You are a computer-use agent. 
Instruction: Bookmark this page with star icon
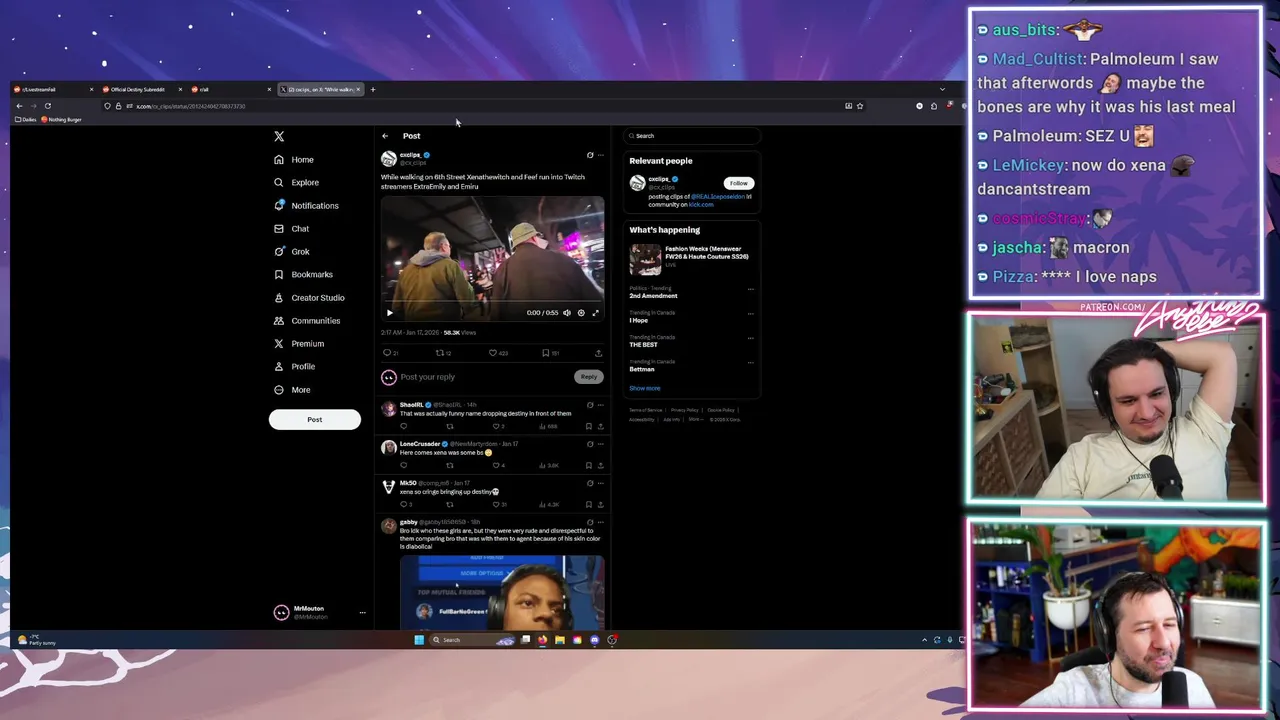(x=859, y=106)
